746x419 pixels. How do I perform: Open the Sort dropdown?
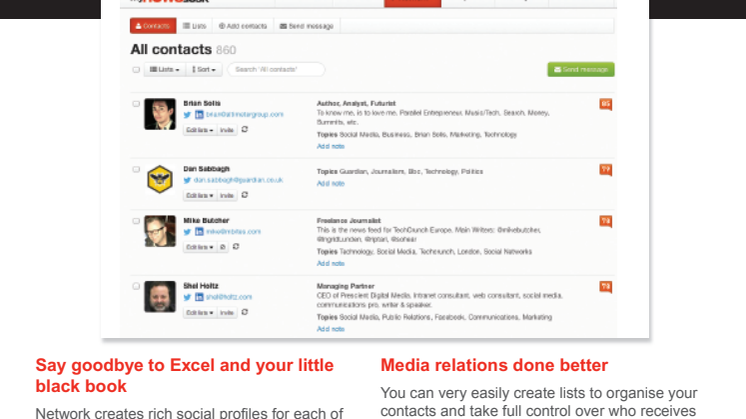coord(204,69)
